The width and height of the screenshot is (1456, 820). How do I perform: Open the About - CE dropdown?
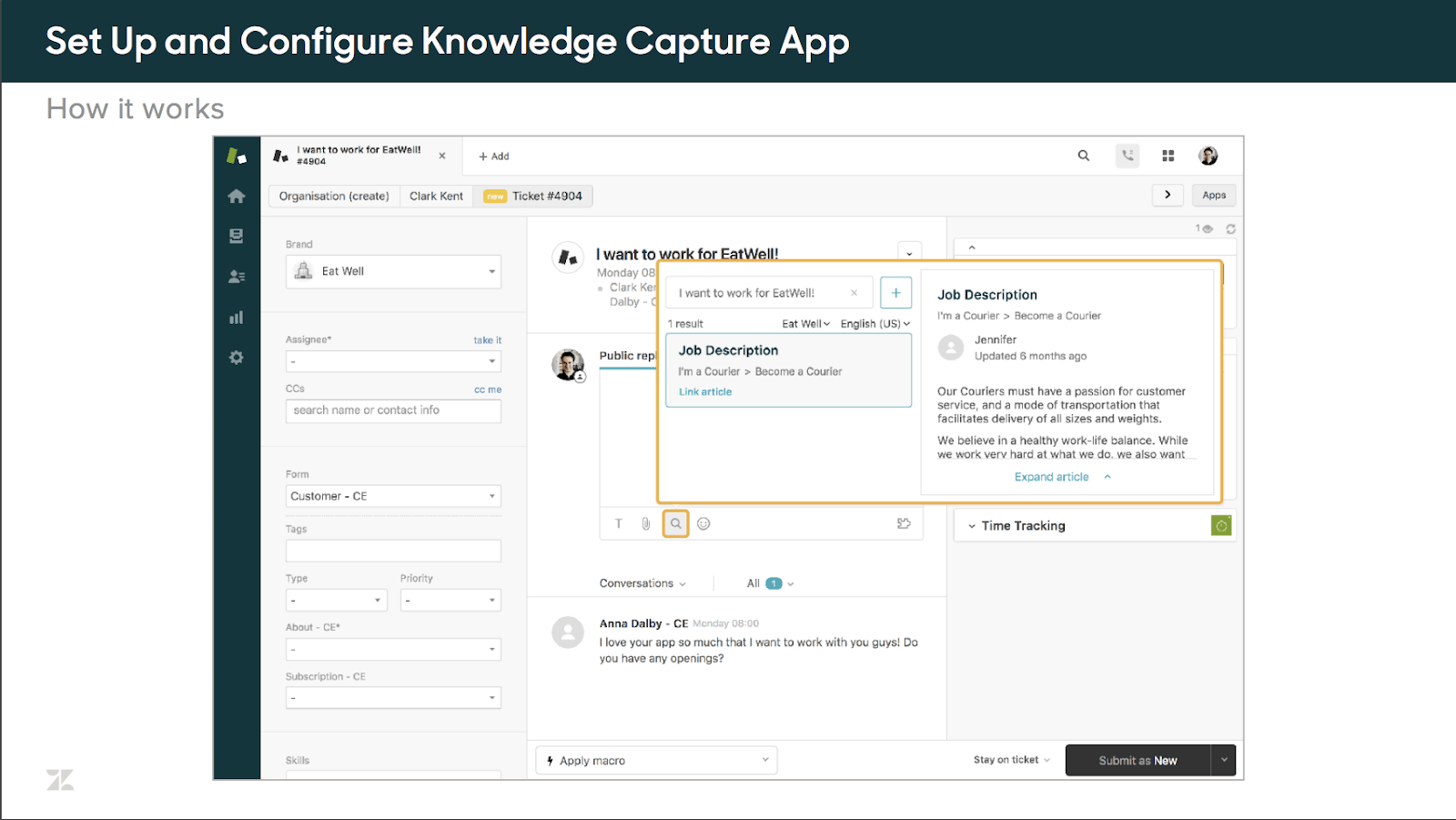[393, 650]
